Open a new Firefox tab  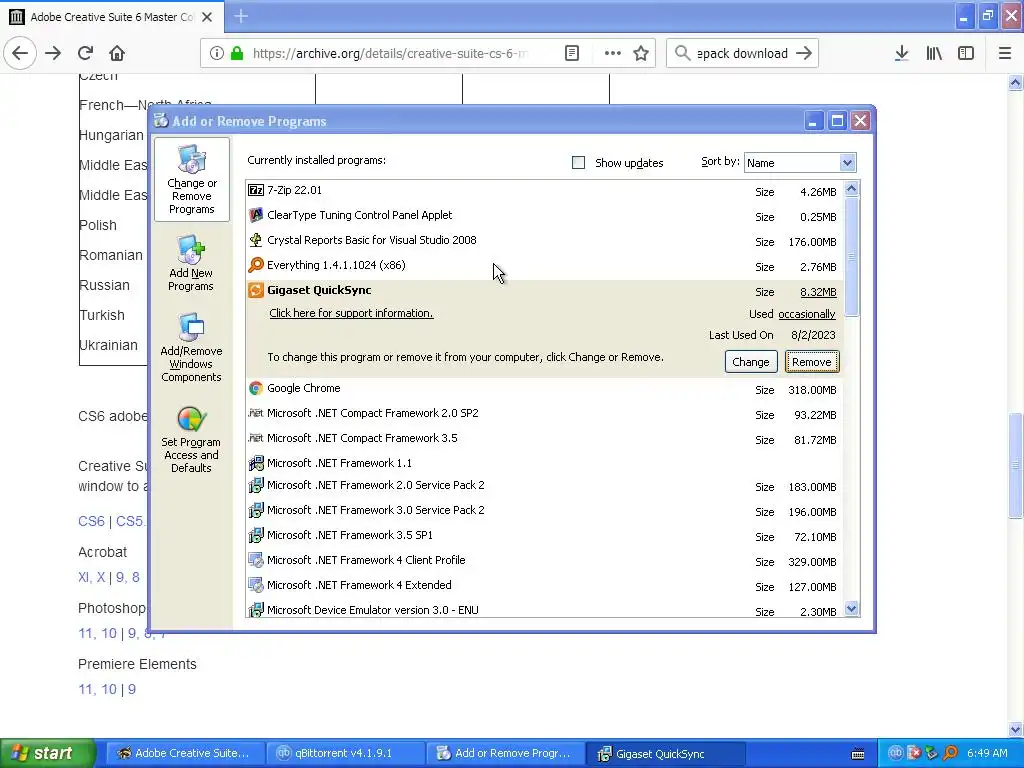pos(241,16)
